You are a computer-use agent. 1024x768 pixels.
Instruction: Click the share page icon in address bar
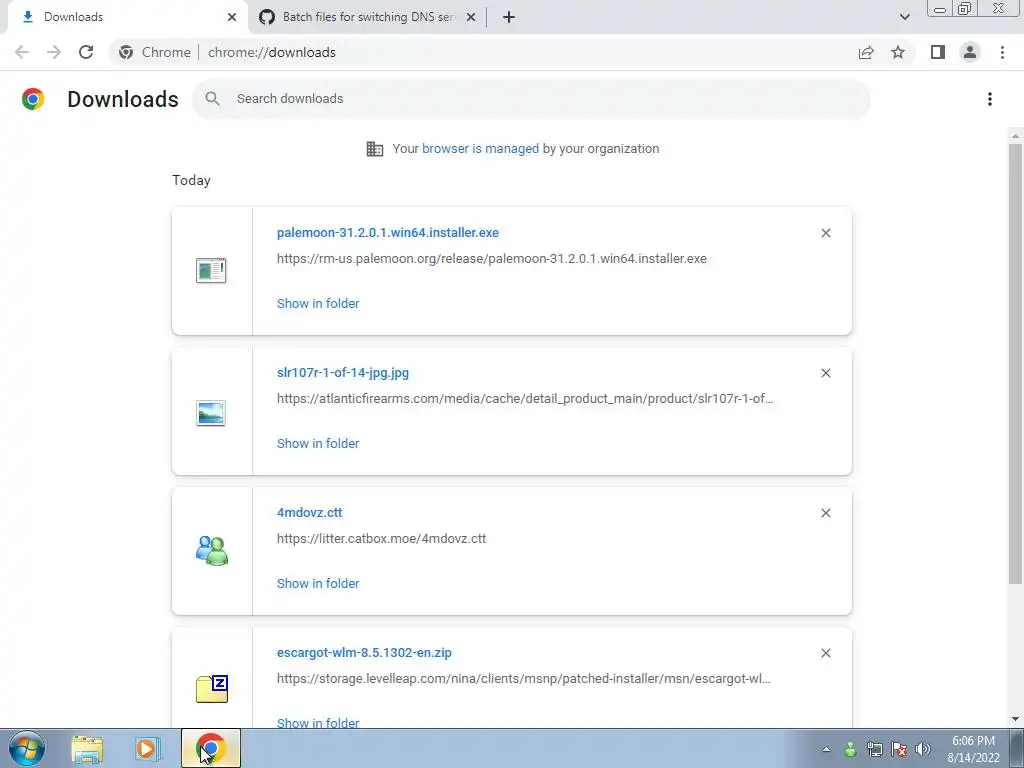pos(866,52)
